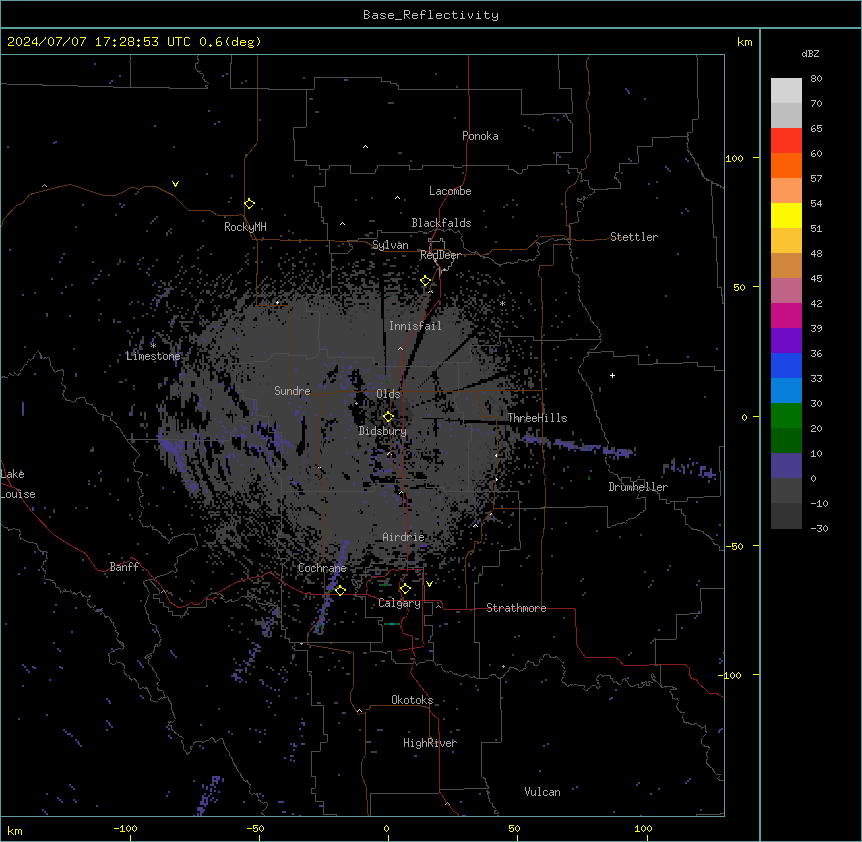Click the Drumheller label
Screen dimensions: 862x842
click(x=638, y=487)
